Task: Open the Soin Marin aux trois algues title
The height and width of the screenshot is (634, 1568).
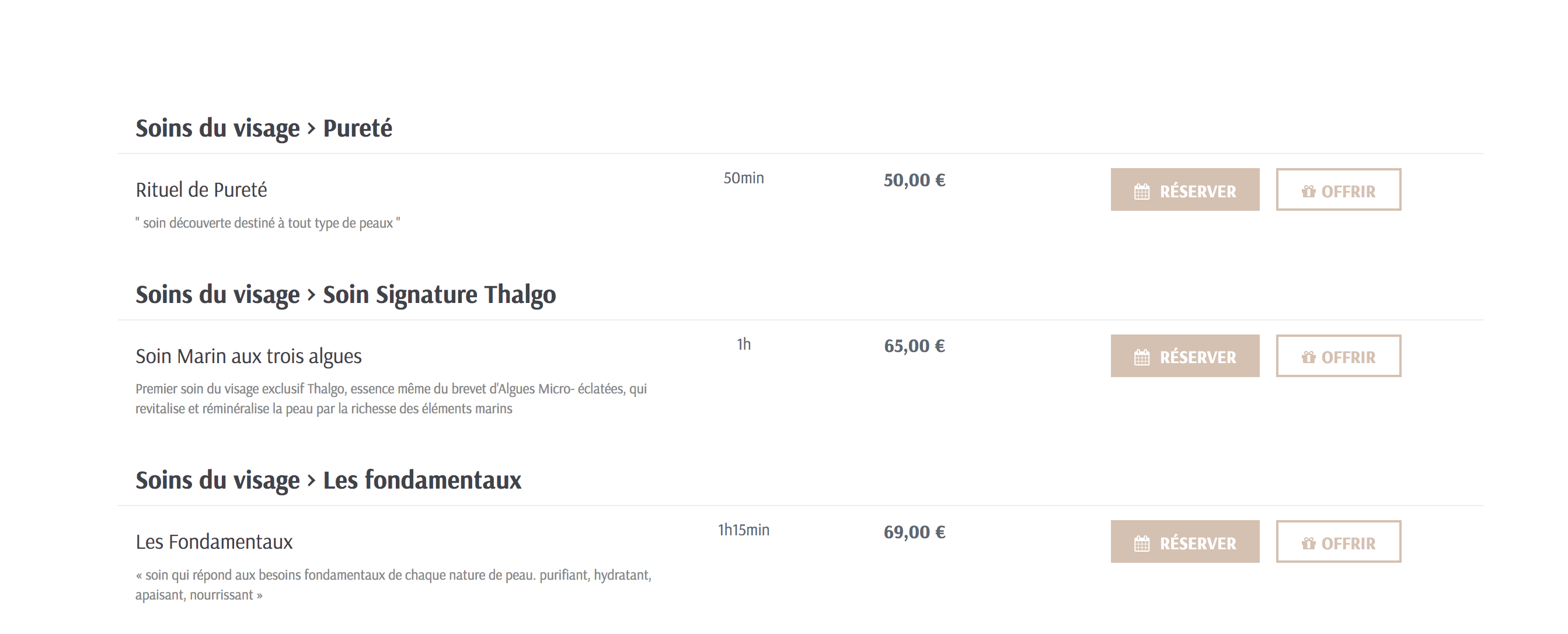Action: coord(248,356)
